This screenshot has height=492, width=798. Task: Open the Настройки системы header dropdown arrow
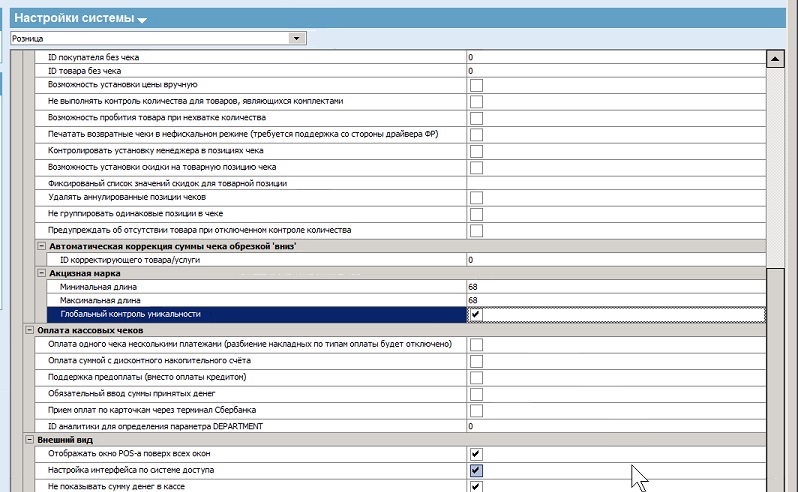142,20
